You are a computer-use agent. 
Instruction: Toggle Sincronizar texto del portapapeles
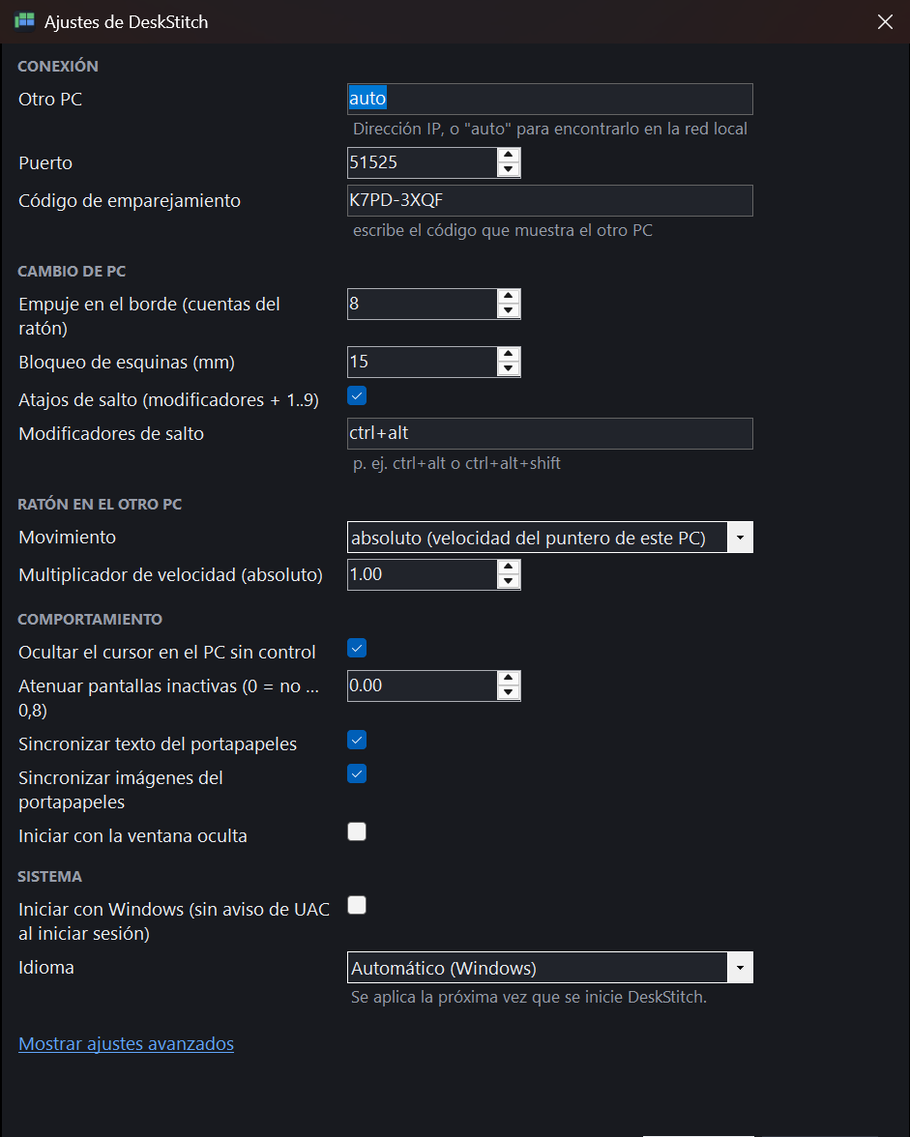coord(357,740)
